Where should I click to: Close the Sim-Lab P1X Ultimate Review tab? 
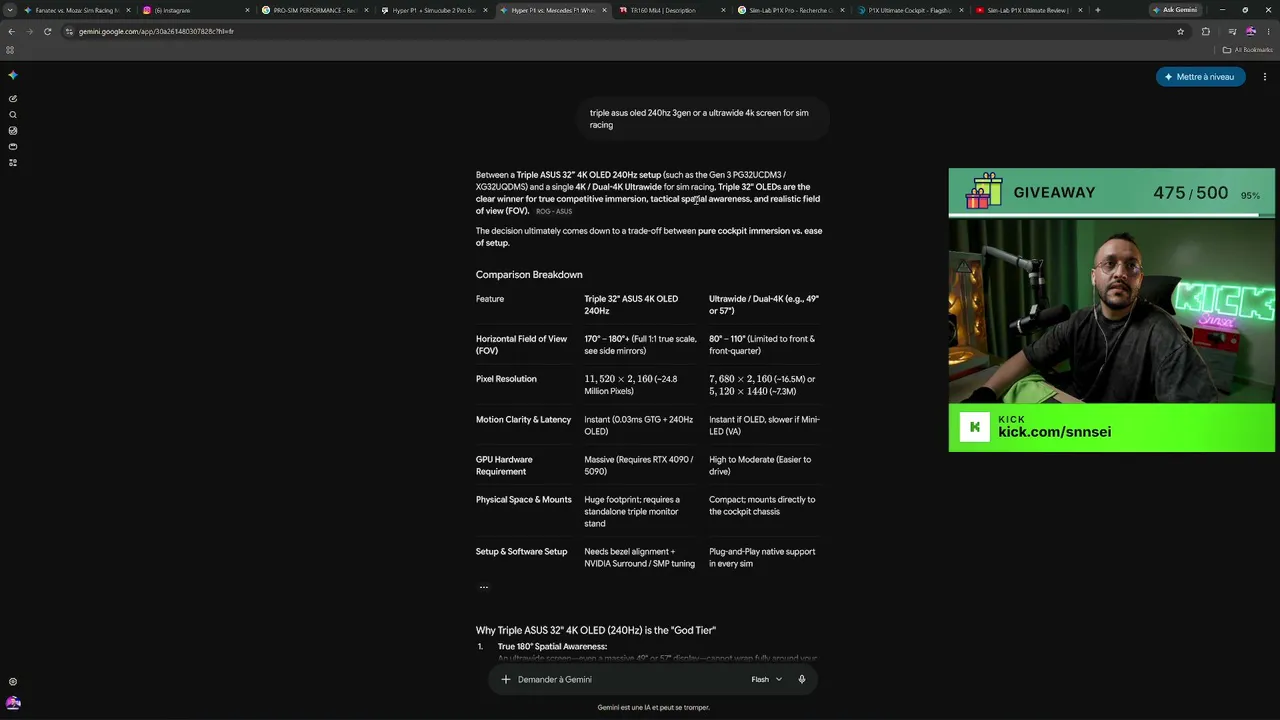pos(1080,10)
